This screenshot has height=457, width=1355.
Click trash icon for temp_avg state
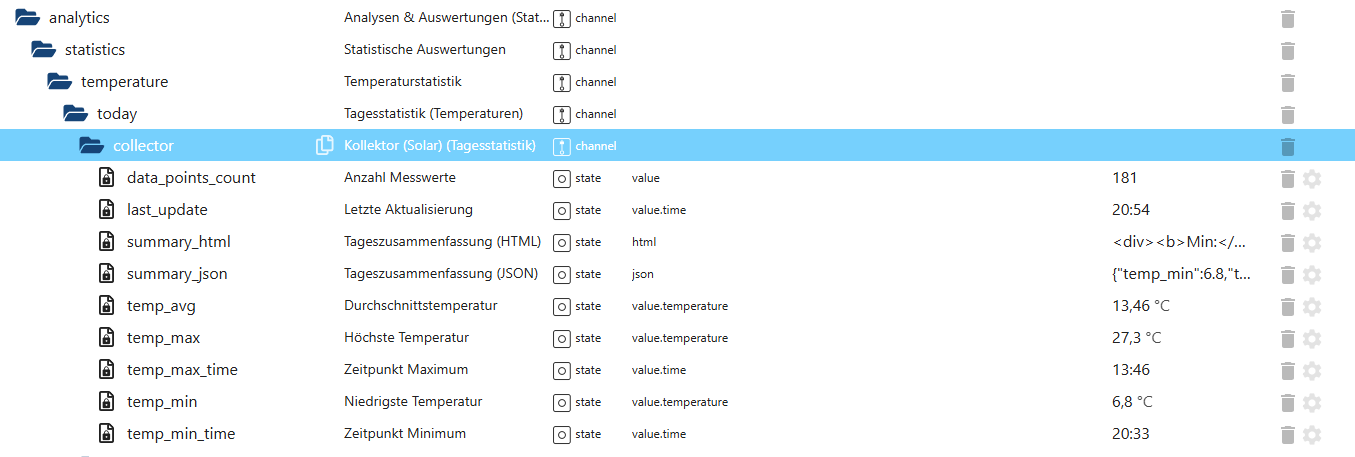point(1288,306)
